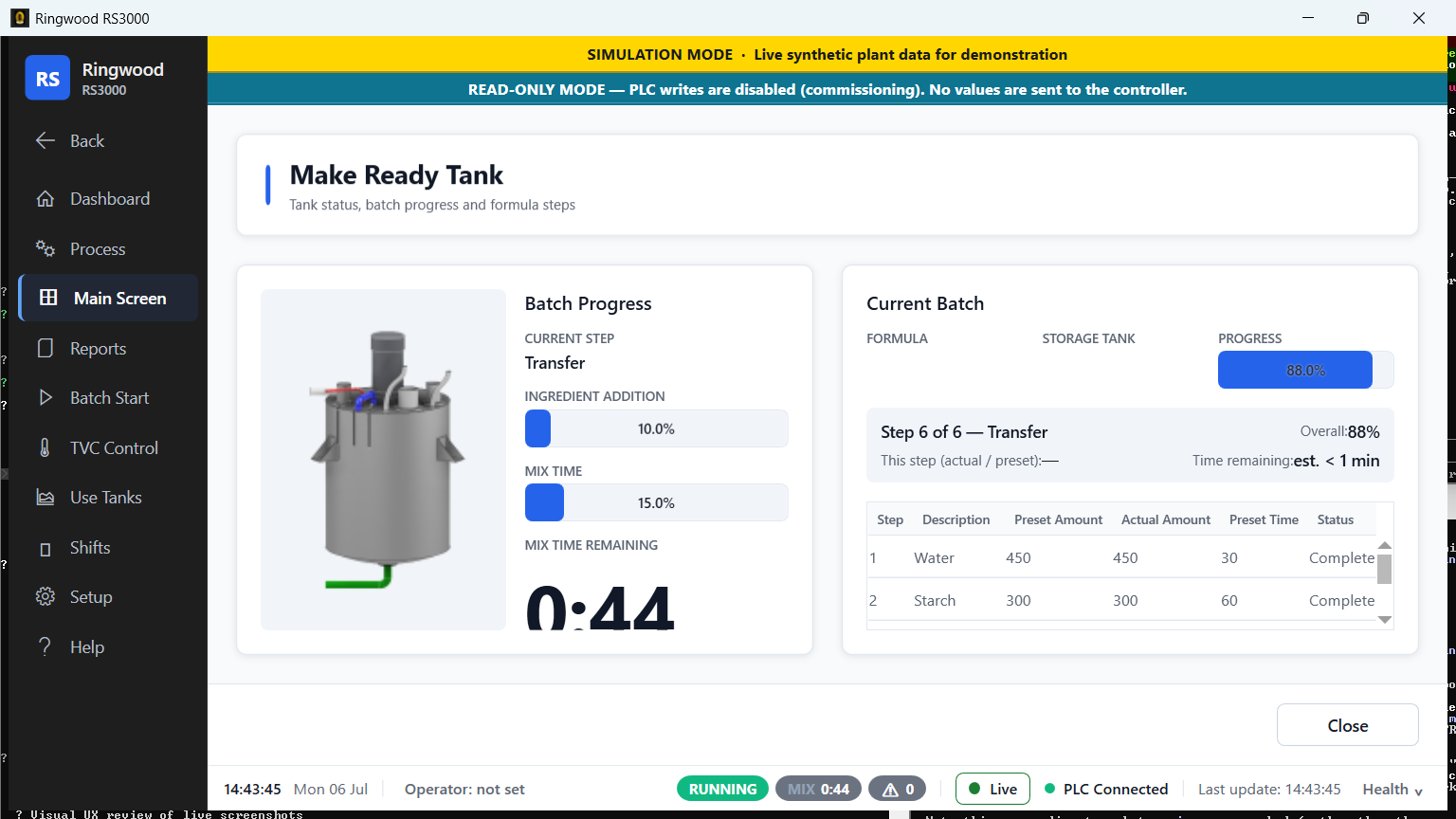The height and width of the screenshot is (819, 1456).
Task: Click the PLC Connected status text
Action: 1115,789
